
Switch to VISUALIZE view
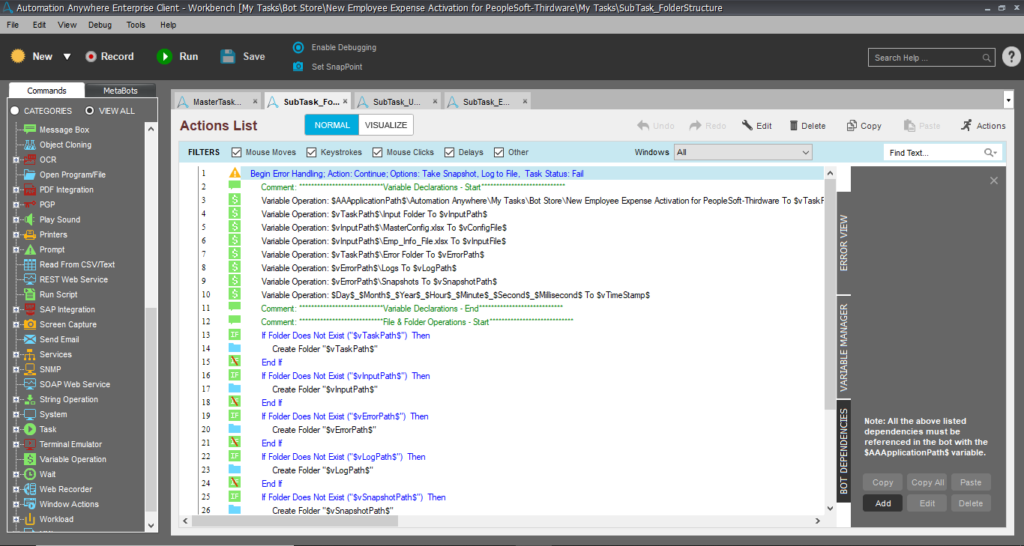385,125
